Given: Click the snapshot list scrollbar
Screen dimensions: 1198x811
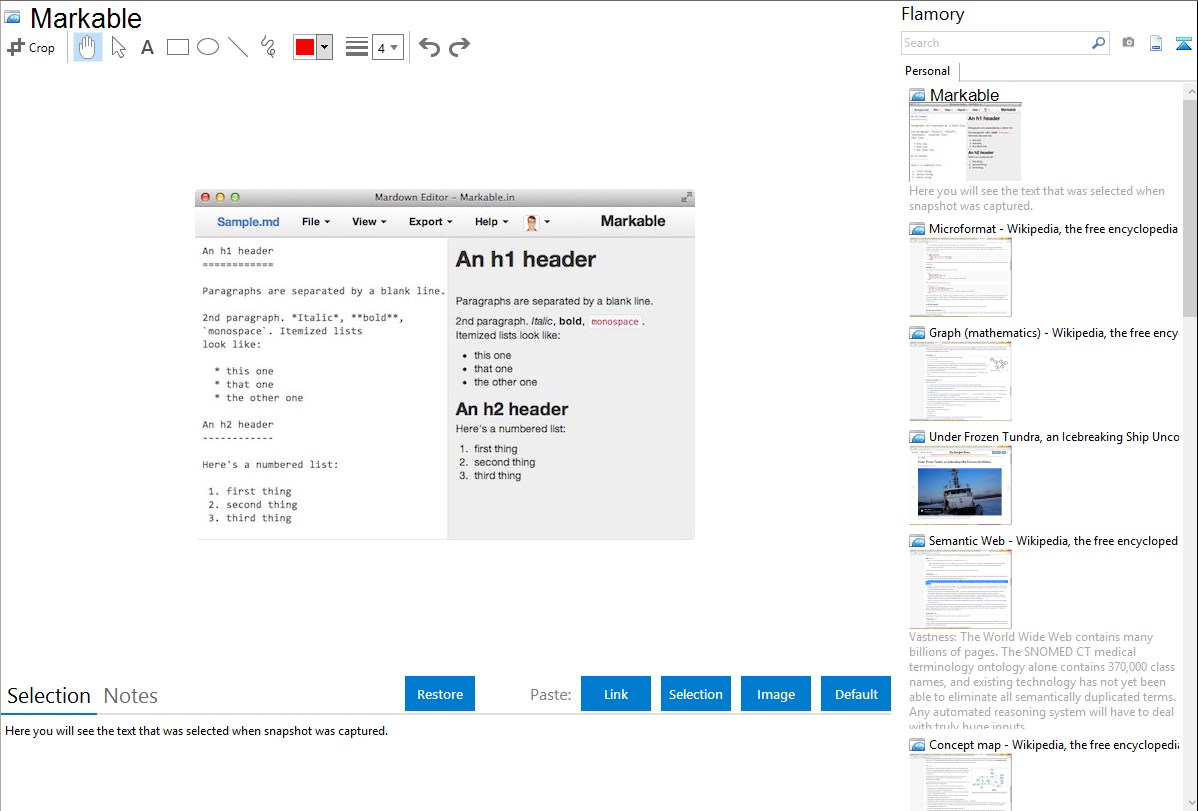Looking at the screenshot, I should (x=1190, y=206).
